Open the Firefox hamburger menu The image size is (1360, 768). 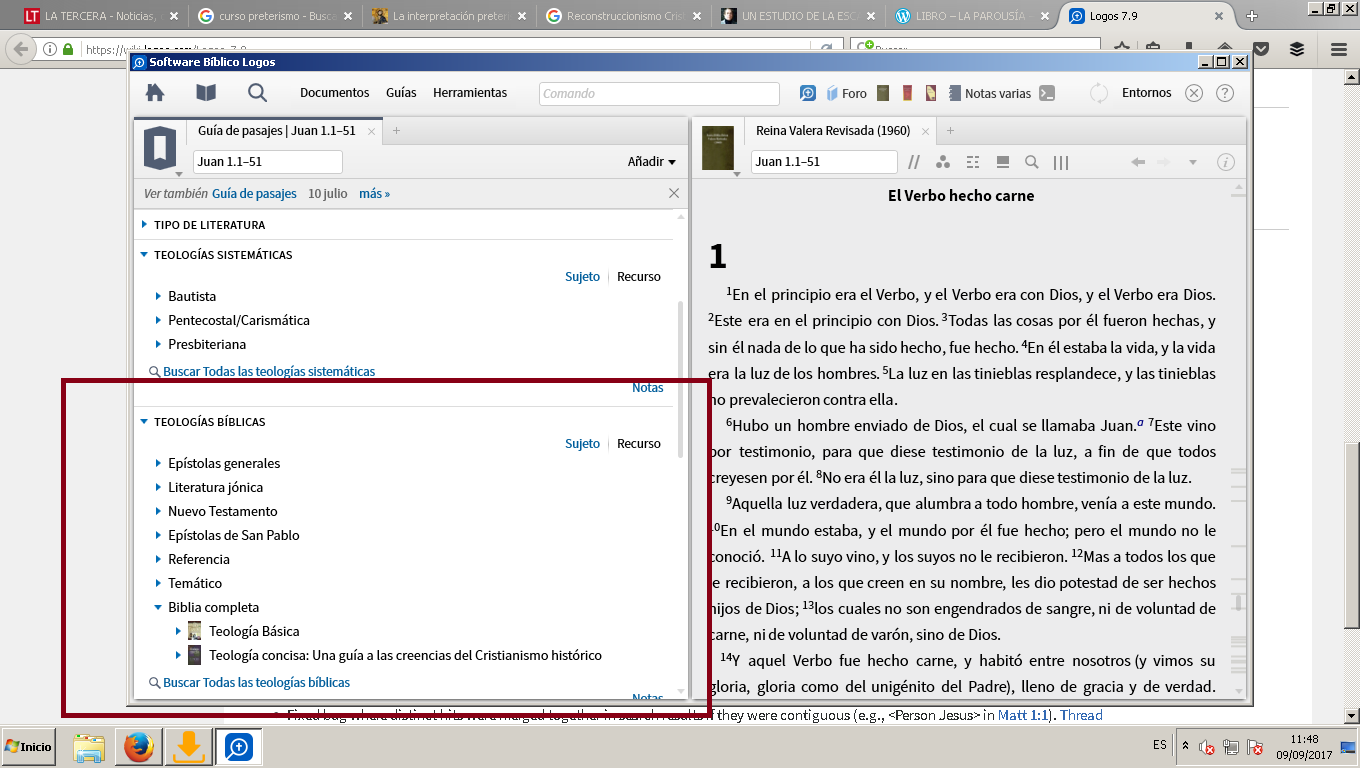tap(1338, 49)
